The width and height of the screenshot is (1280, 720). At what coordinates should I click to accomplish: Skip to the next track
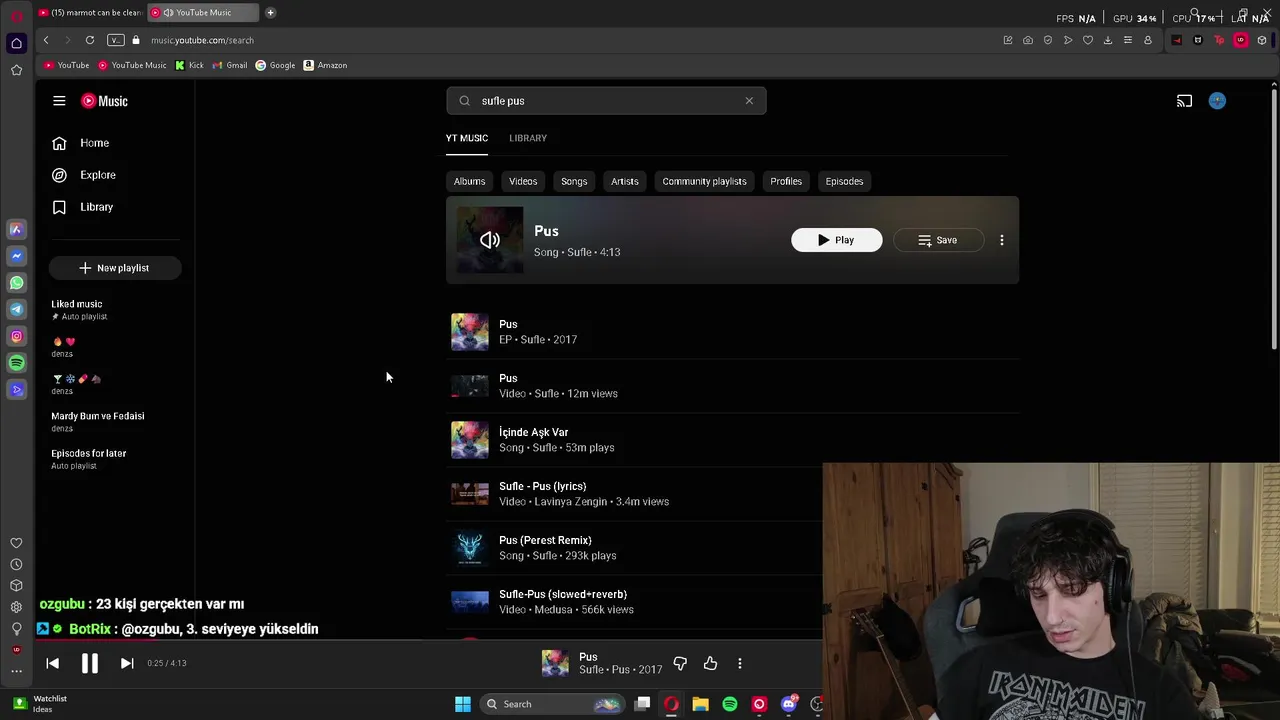pos(127,663)
